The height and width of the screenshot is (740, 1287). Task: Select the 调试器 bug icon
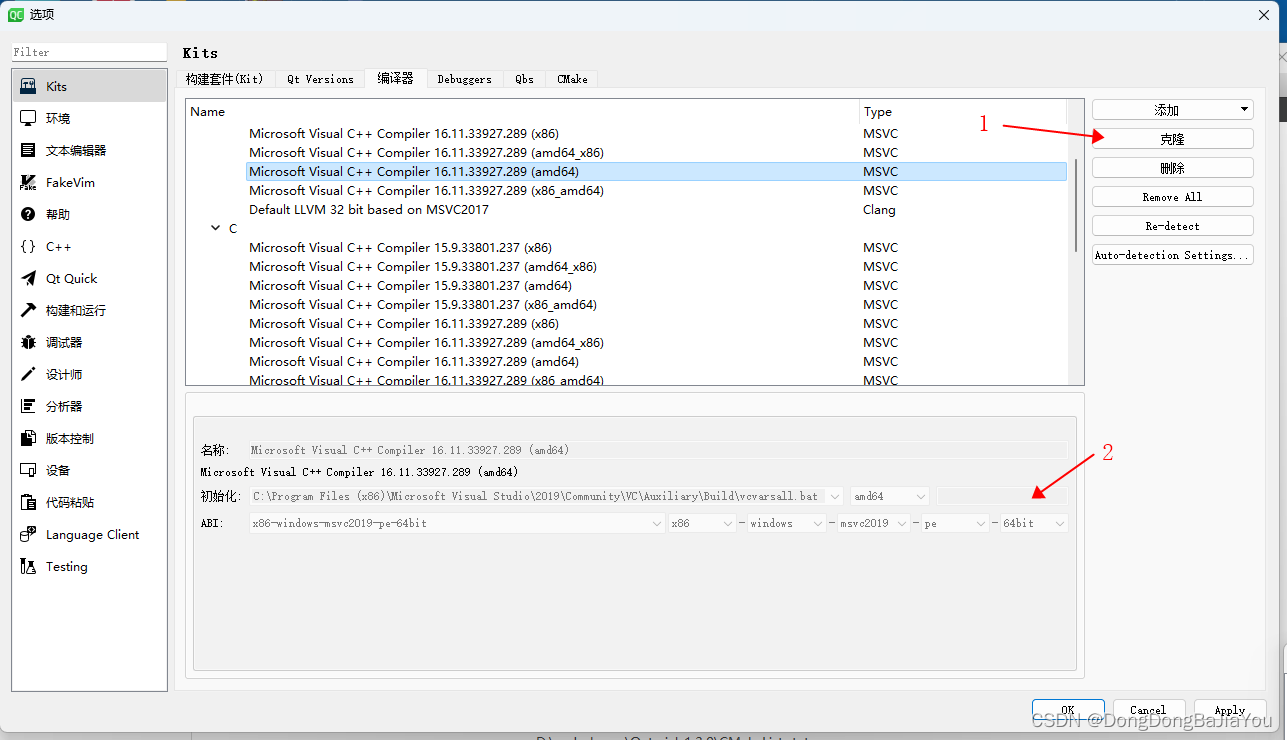[x=28, y=343]
